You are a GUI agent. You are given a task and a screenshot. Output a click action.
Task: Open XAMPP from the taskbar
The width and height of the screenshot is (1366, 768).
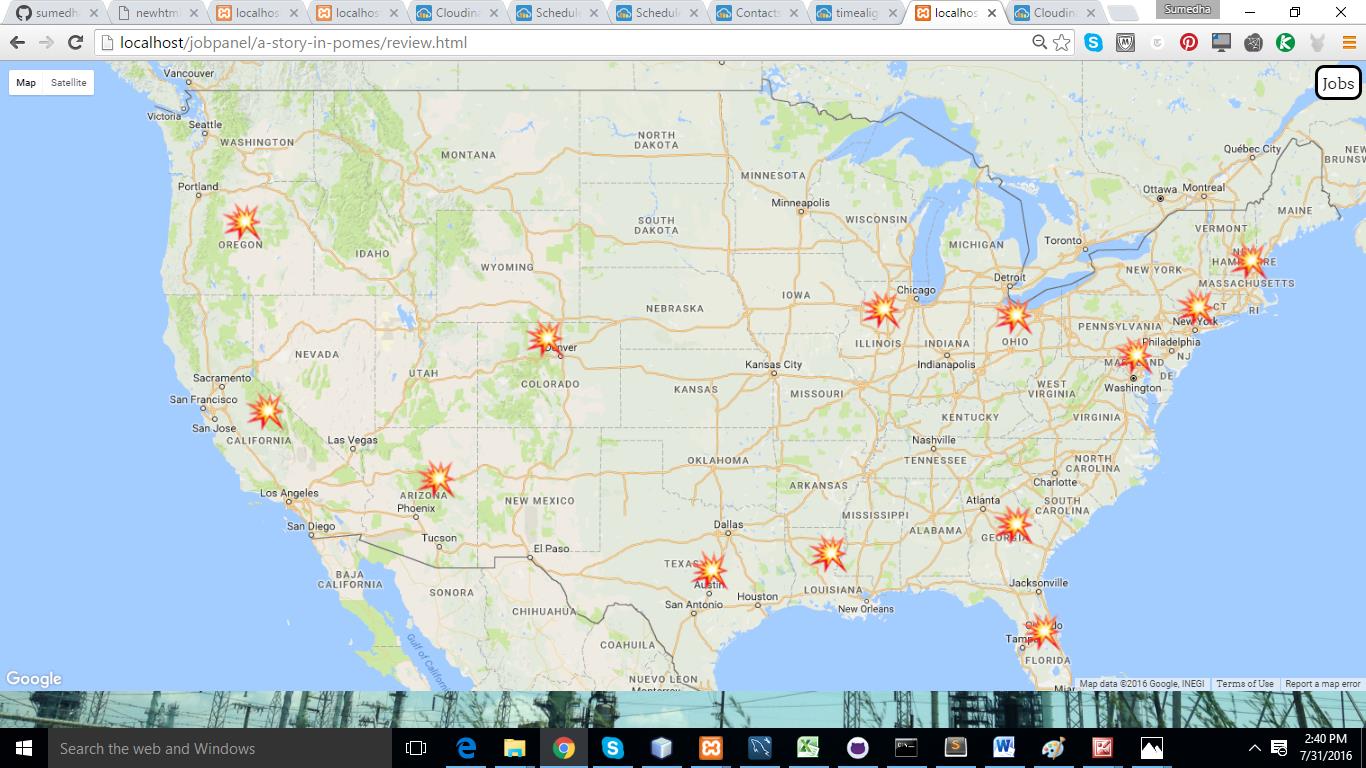coord(710,748)
